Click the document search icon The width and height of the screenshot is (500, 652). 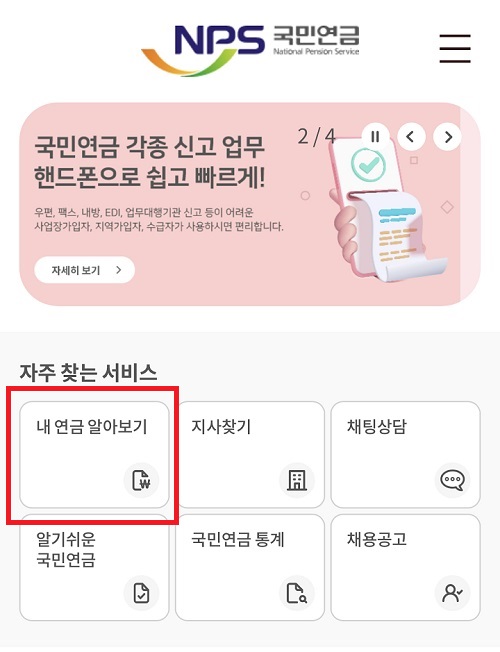click(297, 593)
